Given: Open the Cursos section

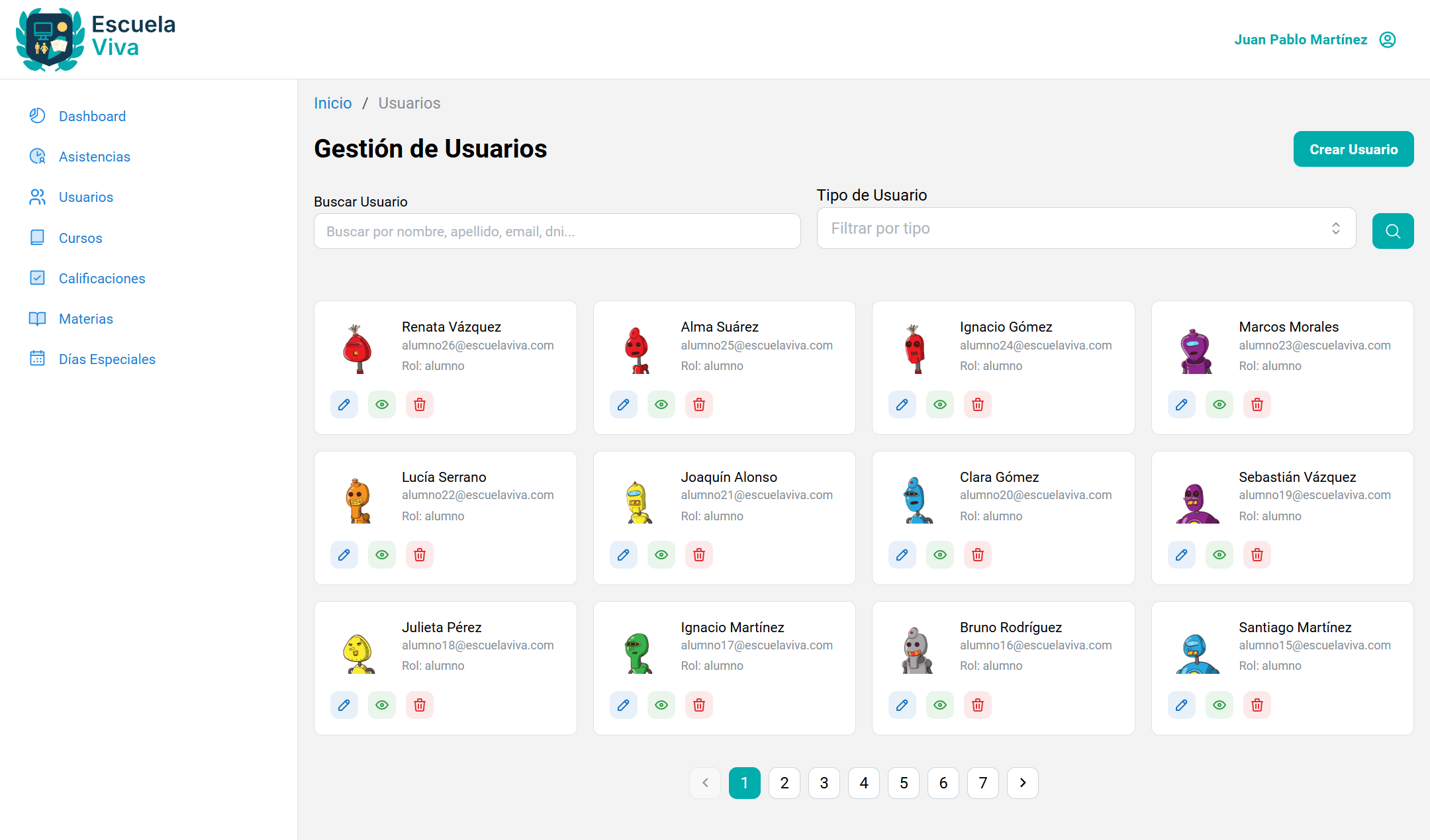Looking at the screenshot, I should click(x=80, y=238).
